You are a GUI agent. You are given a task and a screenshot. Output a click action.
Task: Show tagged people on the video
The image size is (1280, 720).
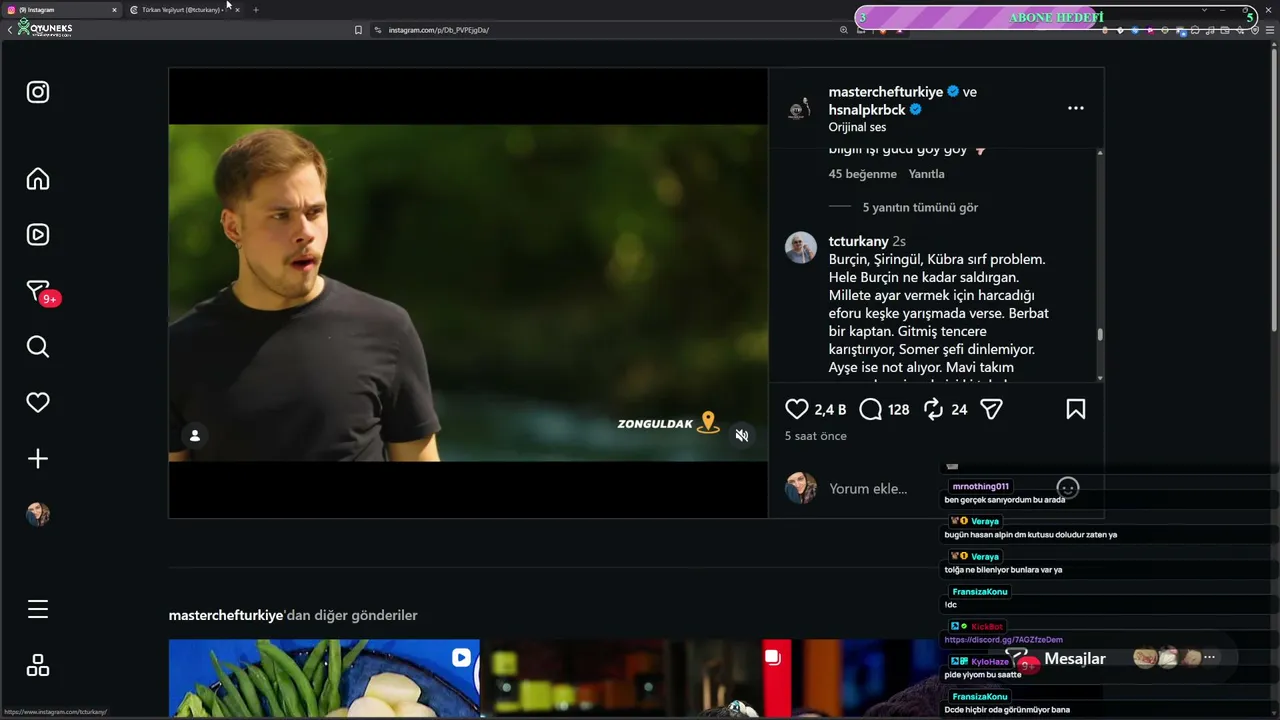click(195, 435)
